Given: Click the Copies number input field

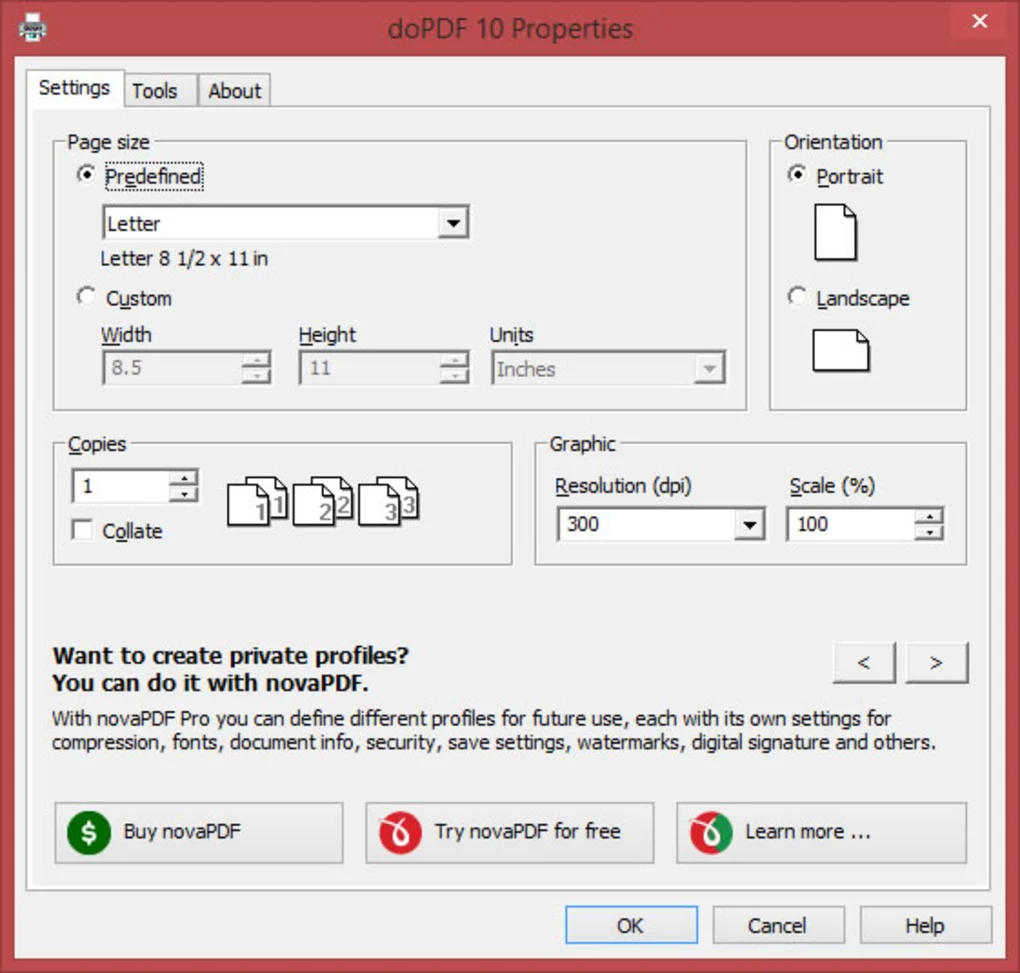Looking at the screenshot, I should [x=121, y=486].
